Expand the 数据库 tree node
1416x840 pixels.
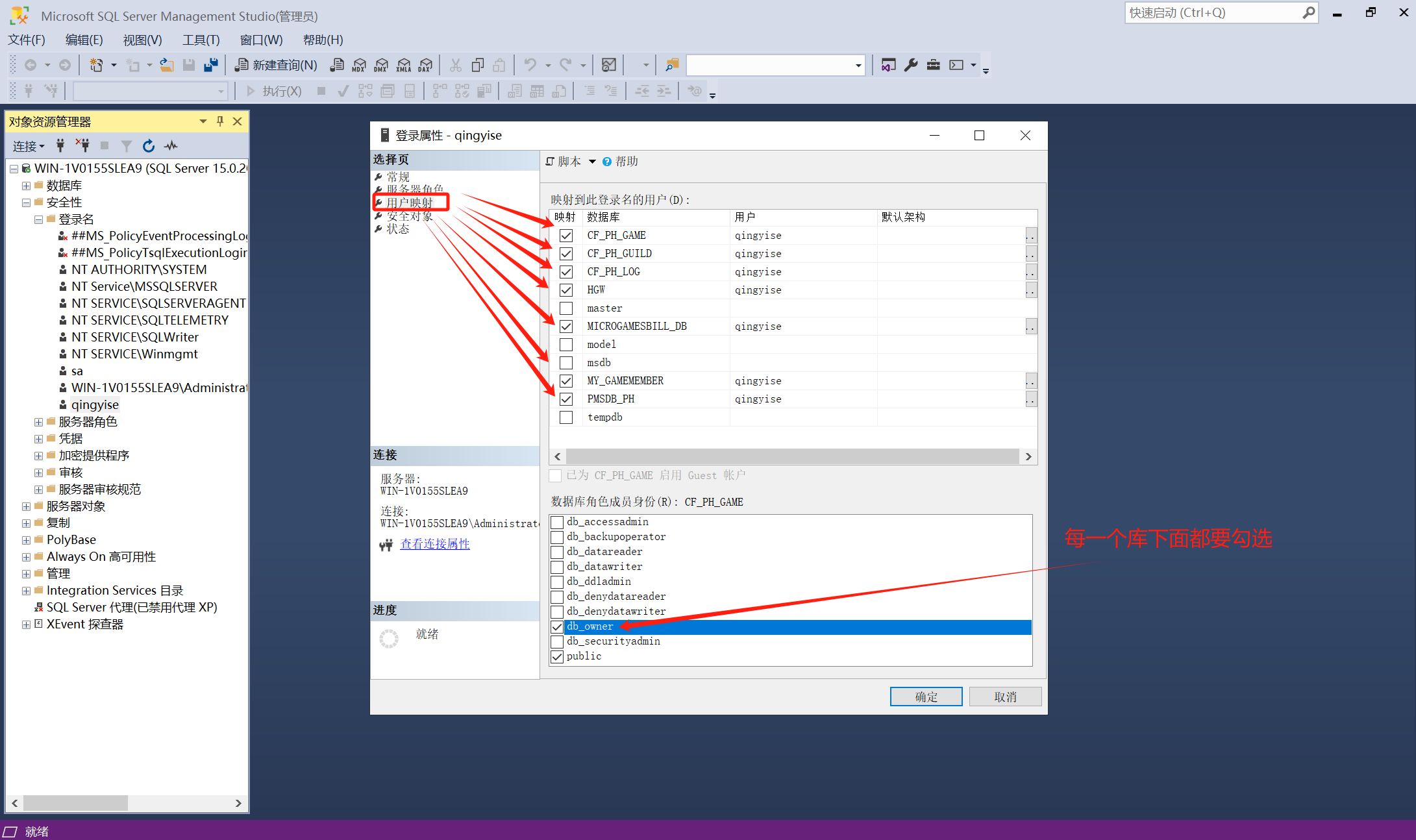pos(26,186)
